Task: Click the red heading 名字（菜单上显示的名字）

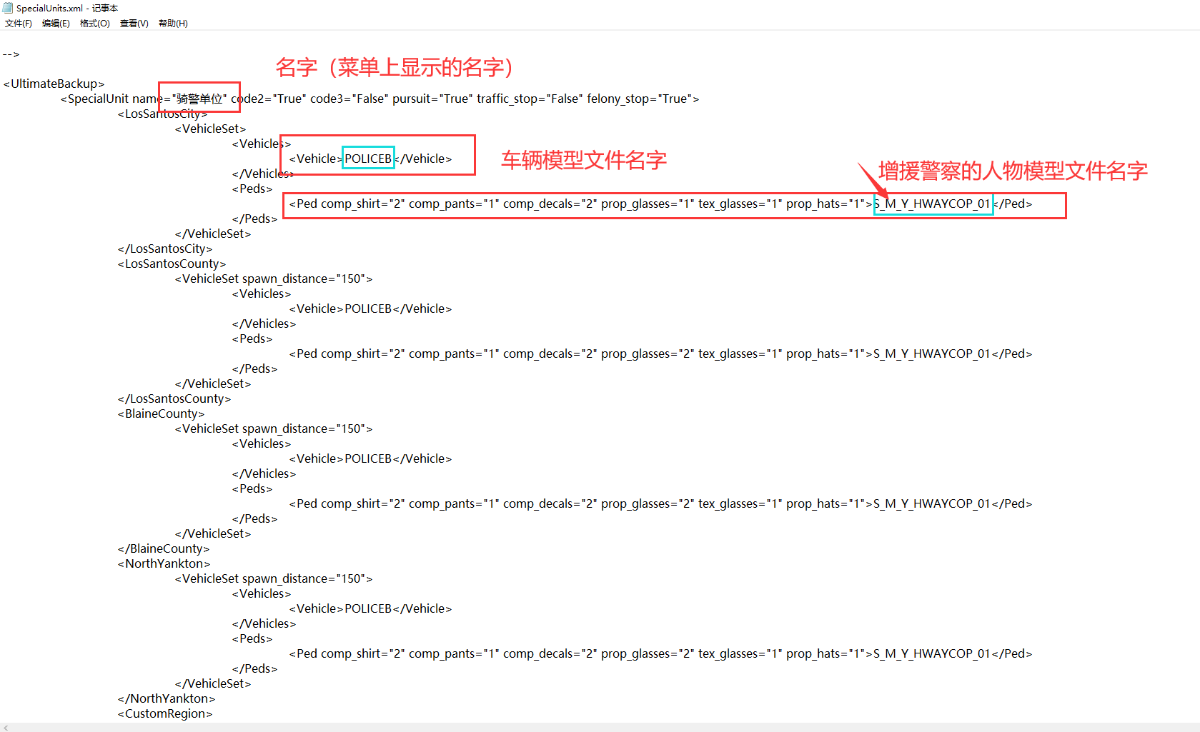Action: click(x=396, y=68)
